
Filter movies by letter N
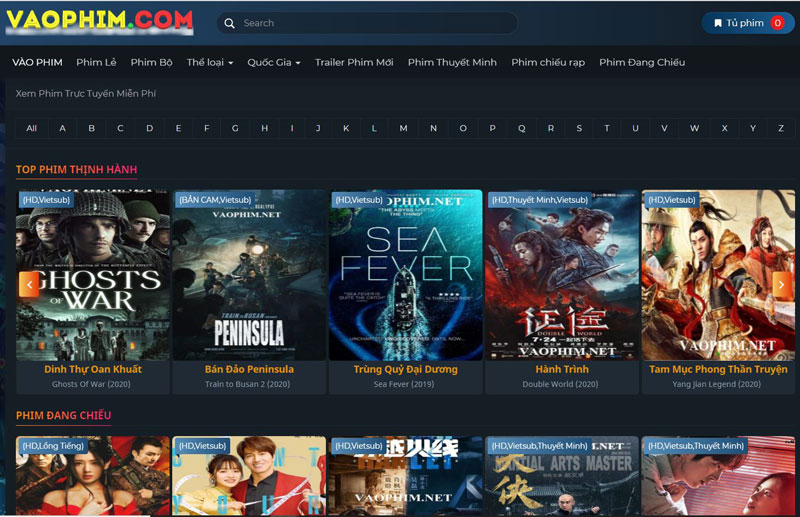433,128
